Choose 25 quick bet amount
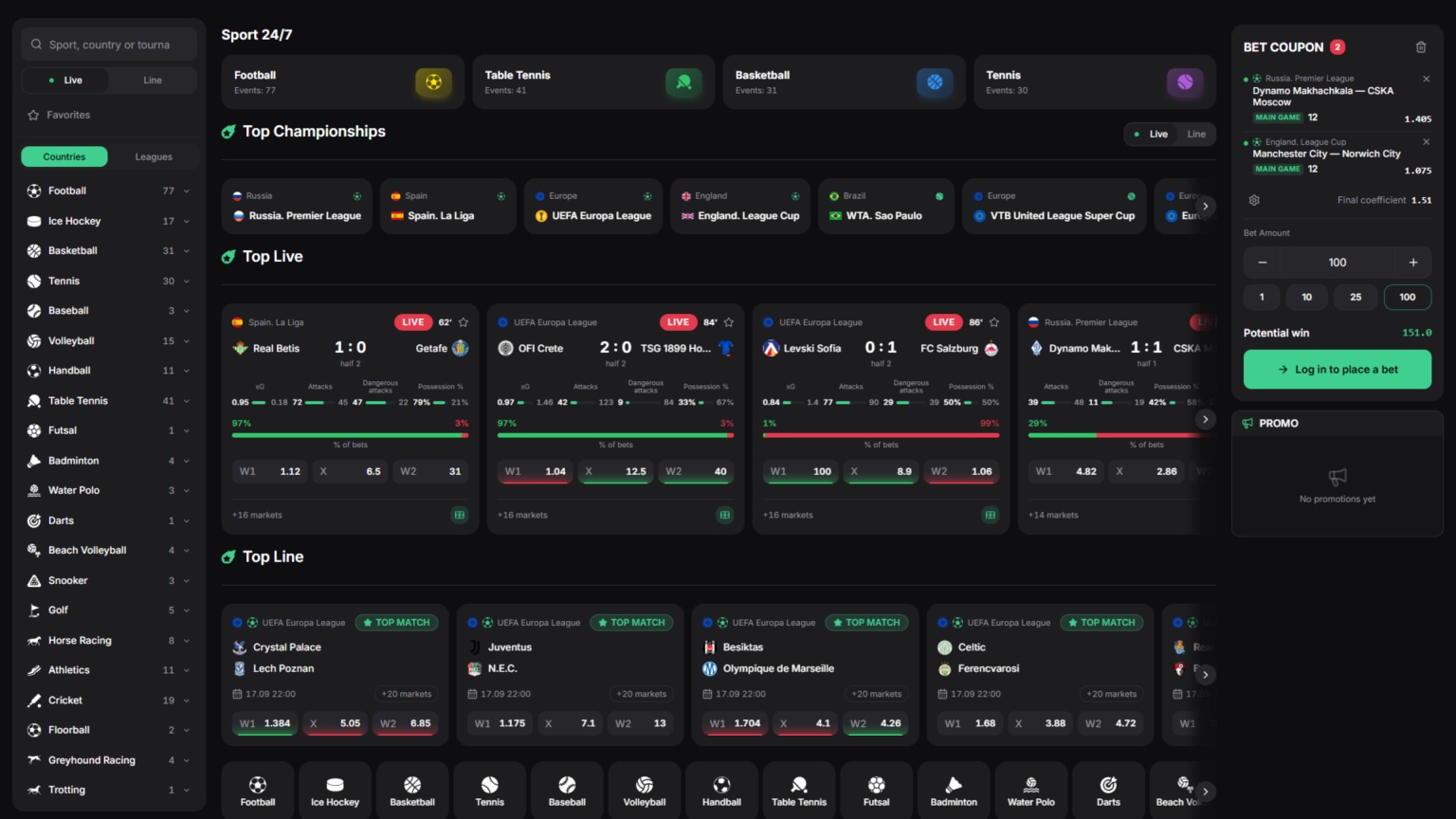The width and height of the screenshot is (1456, 819). click(1356, 297)
